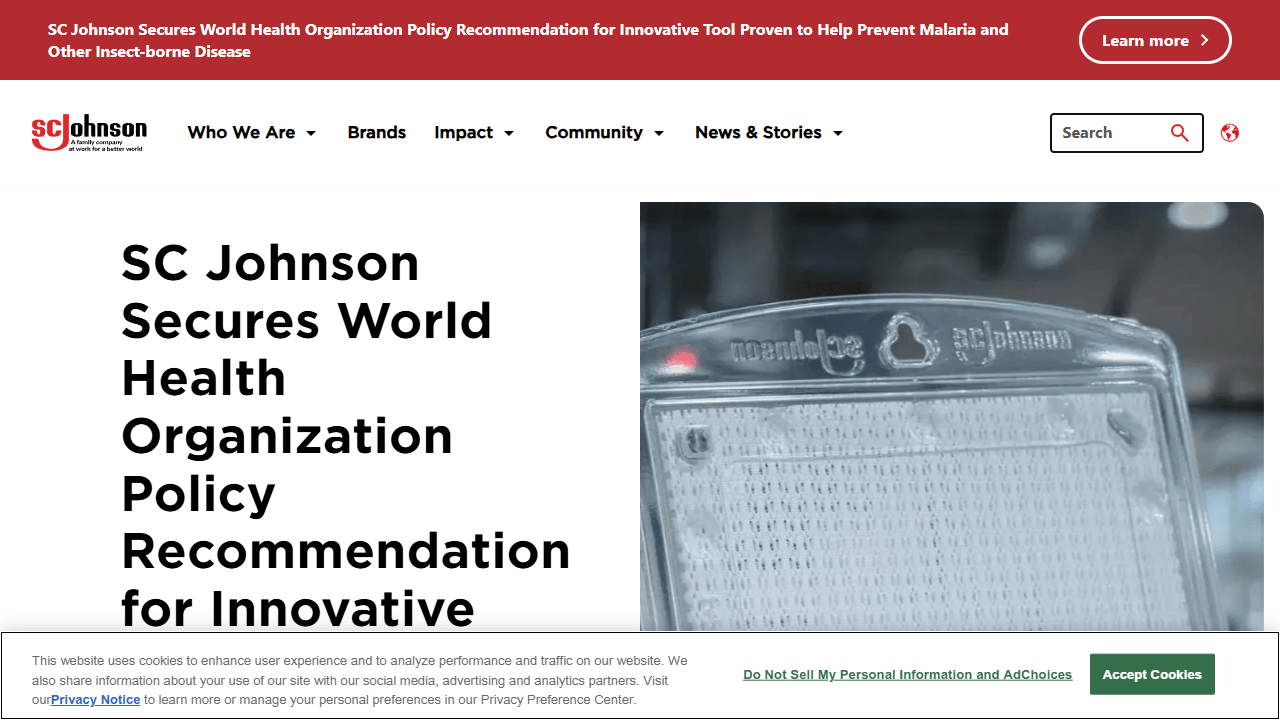
Task: Open the Brands menu item
Action: [377, 132]
